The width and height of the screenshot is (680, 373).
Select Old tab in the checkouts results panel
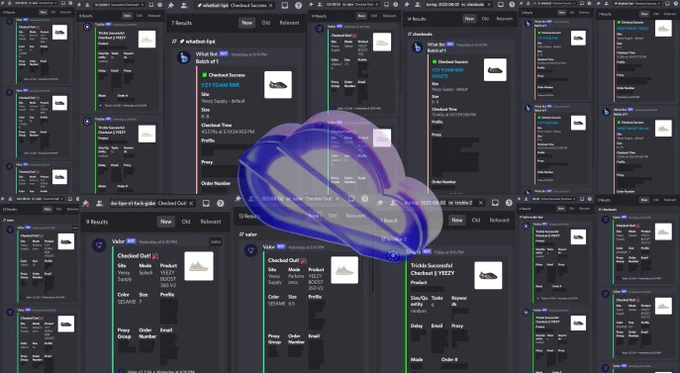(485, 19)
